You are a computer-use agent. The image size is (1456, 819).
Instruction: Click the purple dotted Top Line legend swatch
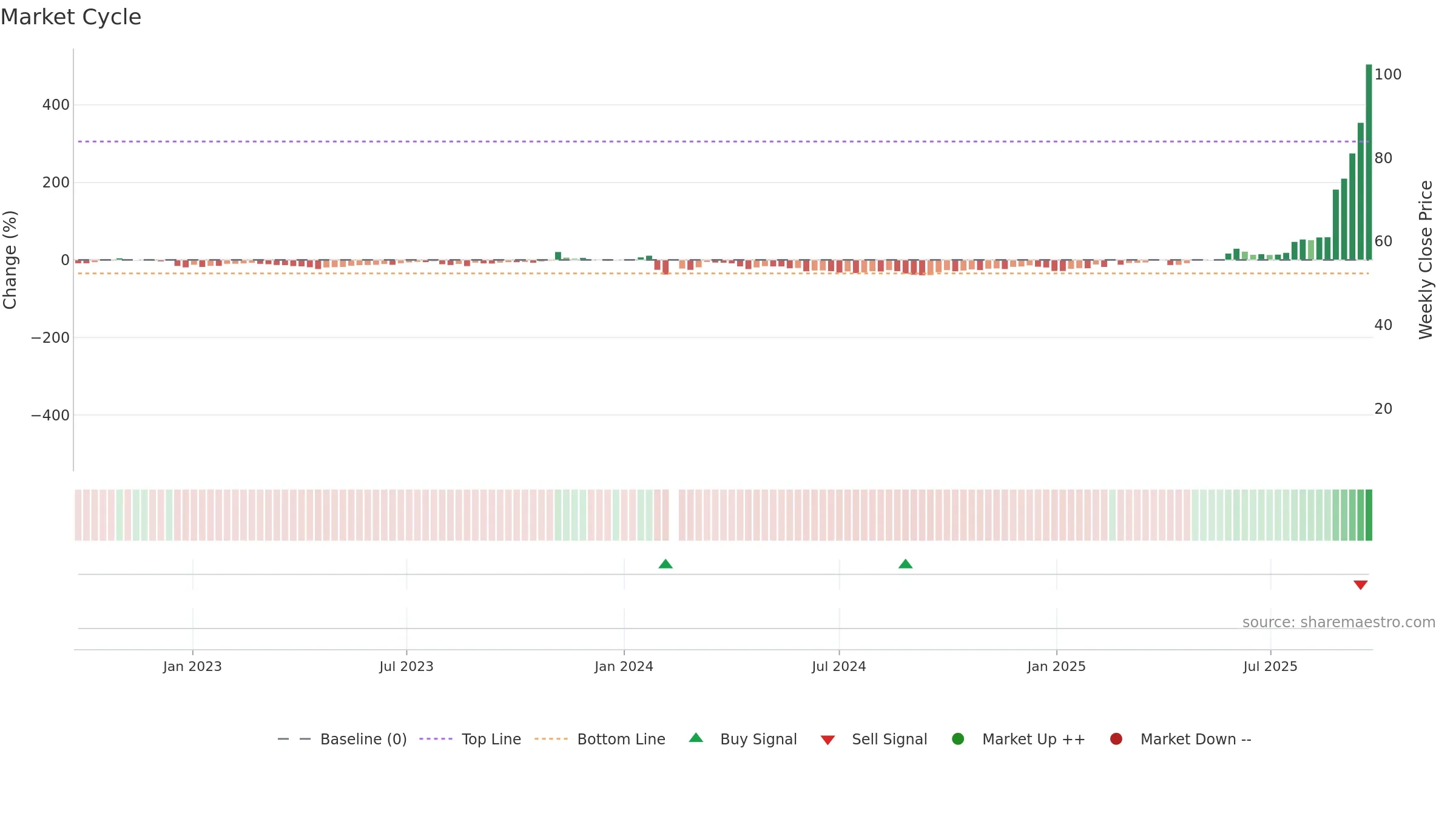click(x=436, y=739)
